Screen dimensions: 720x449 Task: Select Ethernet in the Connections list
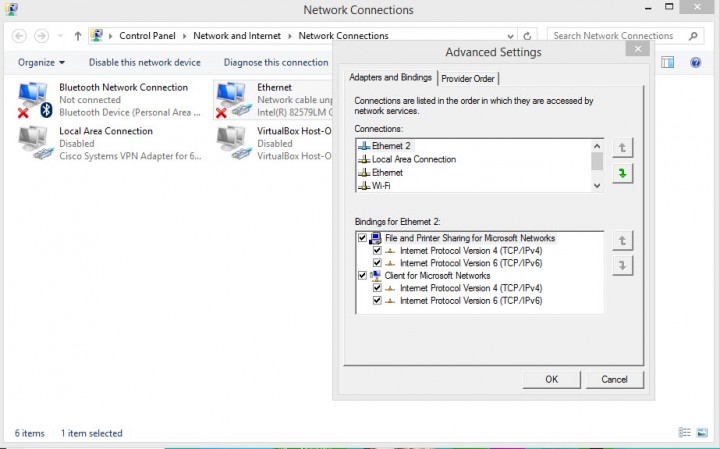(x=387, y=173)
